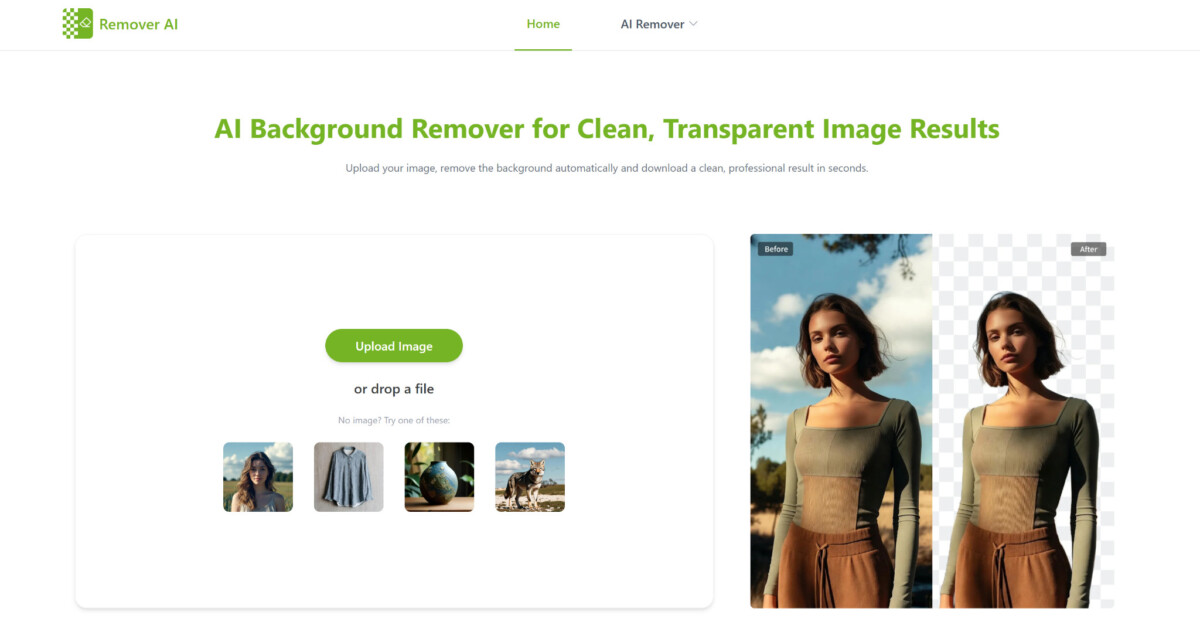Click the After label badge

point(1088,249)
